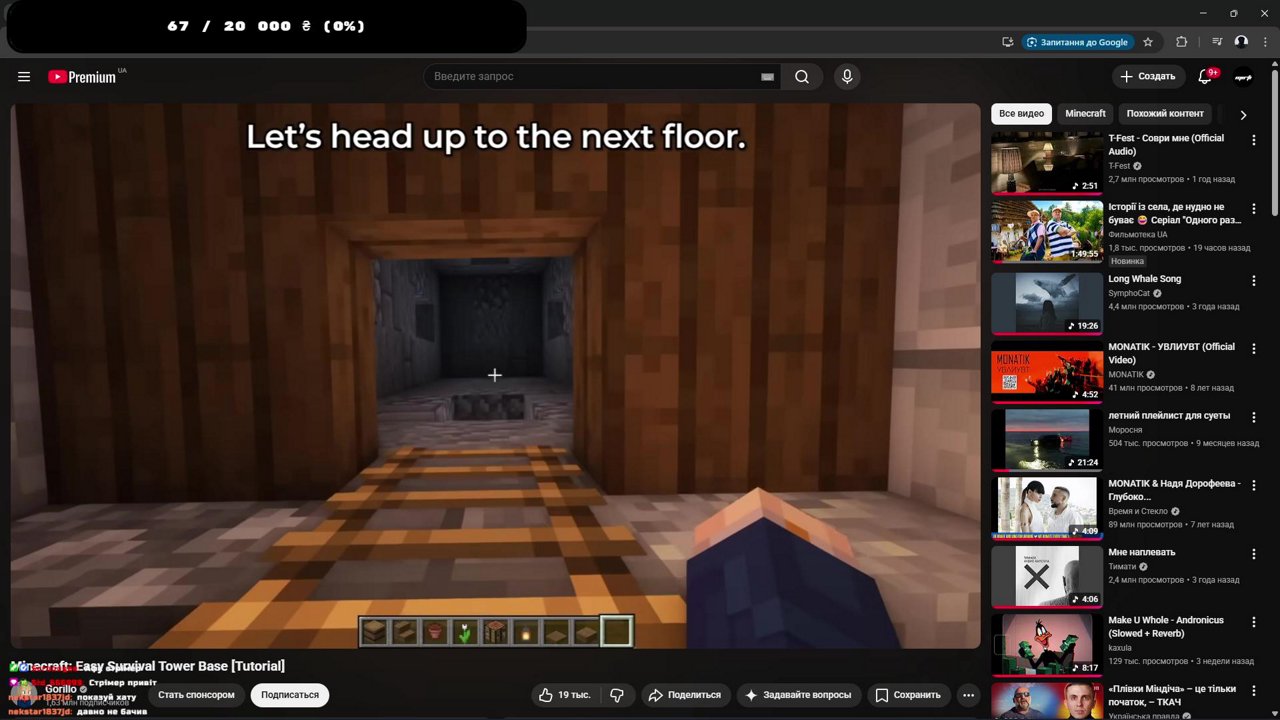
Task: Click Создать create button
Action: 1148,77
